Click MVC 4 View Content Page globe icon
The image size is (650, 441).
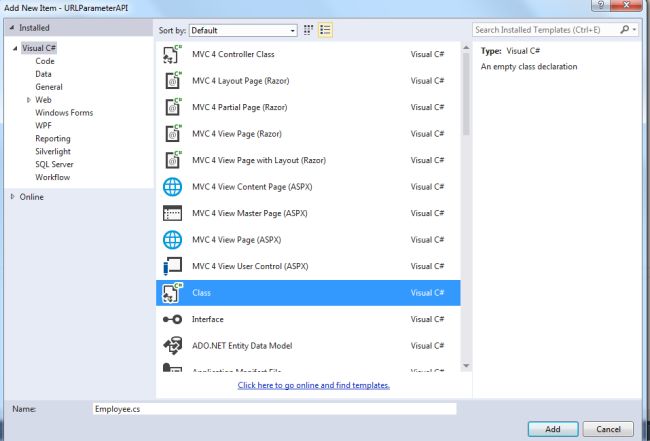pos(172,187)
